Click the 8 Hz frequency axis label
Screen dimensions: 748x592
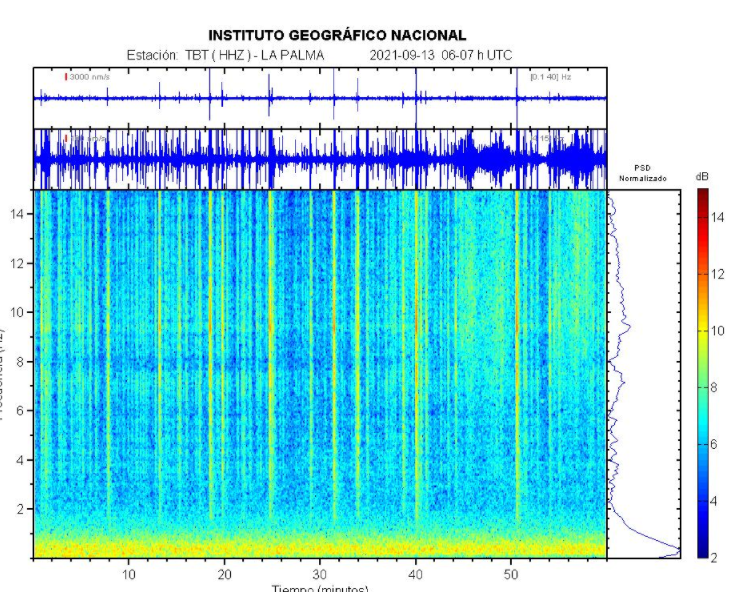[19, 362]
